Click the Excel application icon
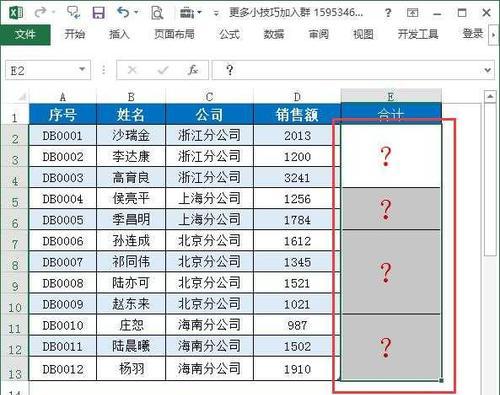 16,13
